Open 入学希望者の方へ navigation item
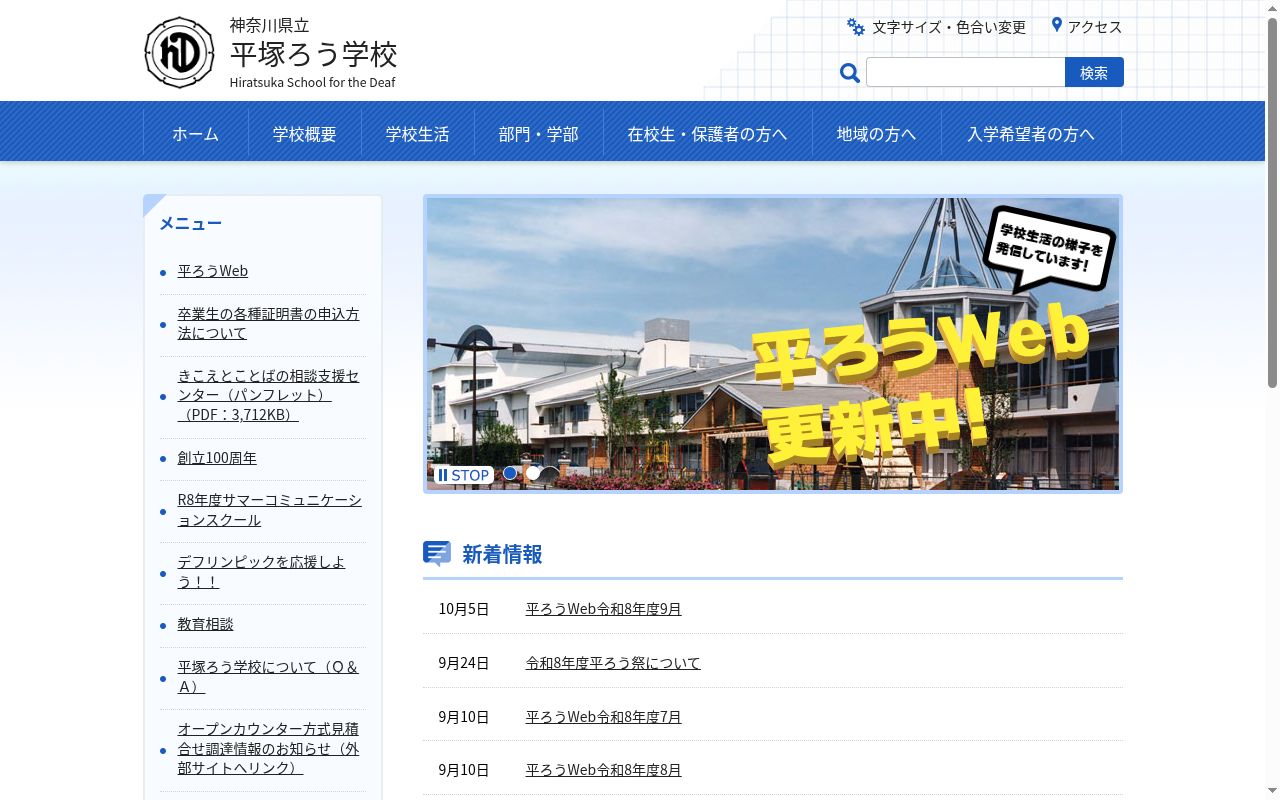This screenshot has height=800, width=1280. coord(1031,134)
